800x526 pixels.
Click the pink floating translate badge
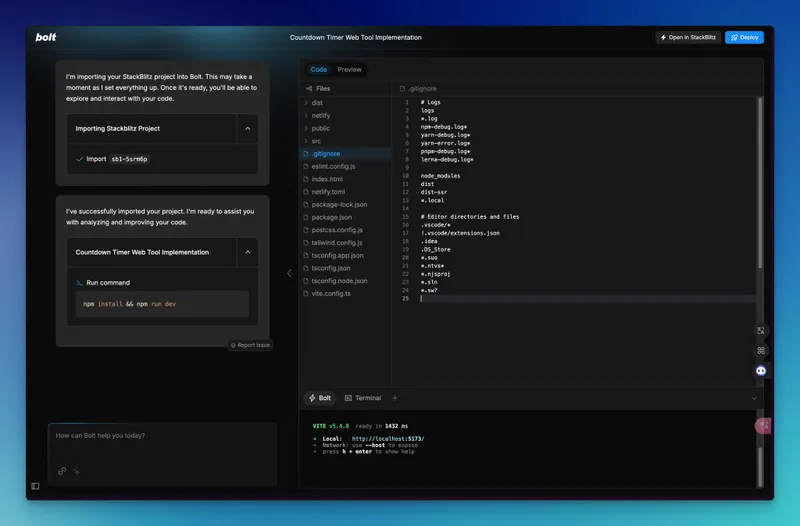(763, 426)
